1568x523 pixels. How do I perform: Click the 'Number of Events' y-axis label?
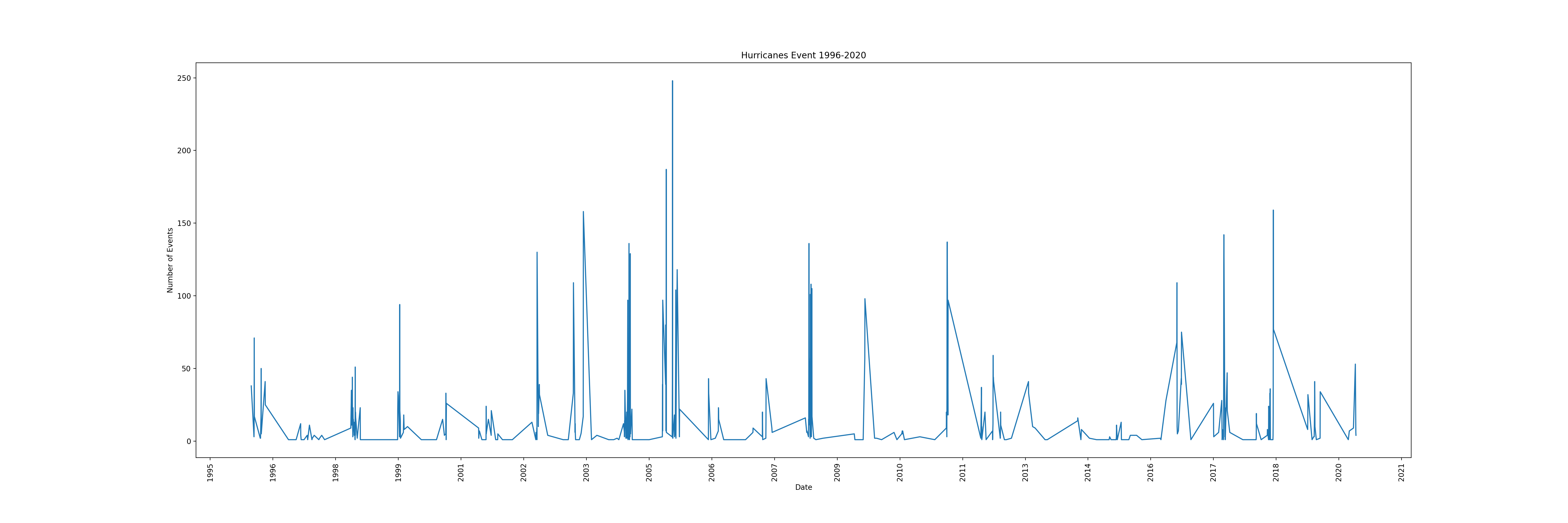click(x=170, y=261)
